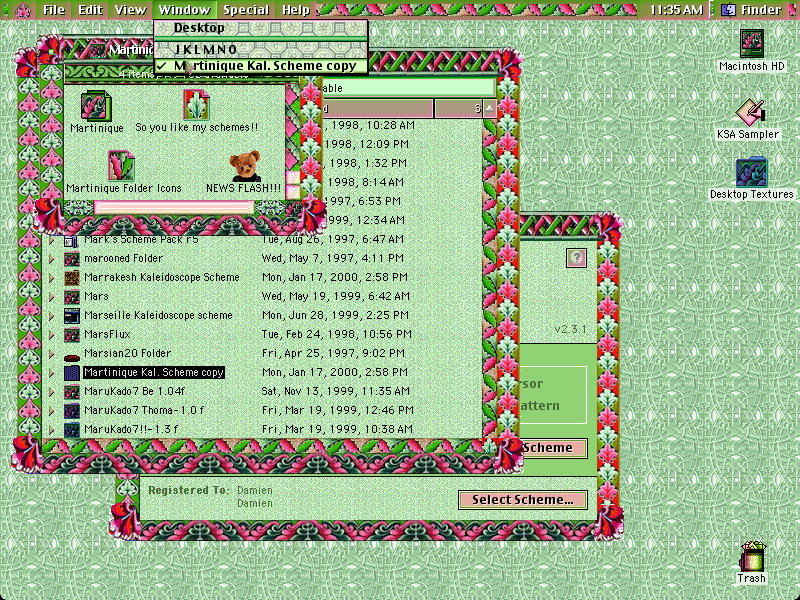This screenshot has width=800, height=600.
Task: Select the Martinique Folder Icons item
Action: tap(121, 166)
